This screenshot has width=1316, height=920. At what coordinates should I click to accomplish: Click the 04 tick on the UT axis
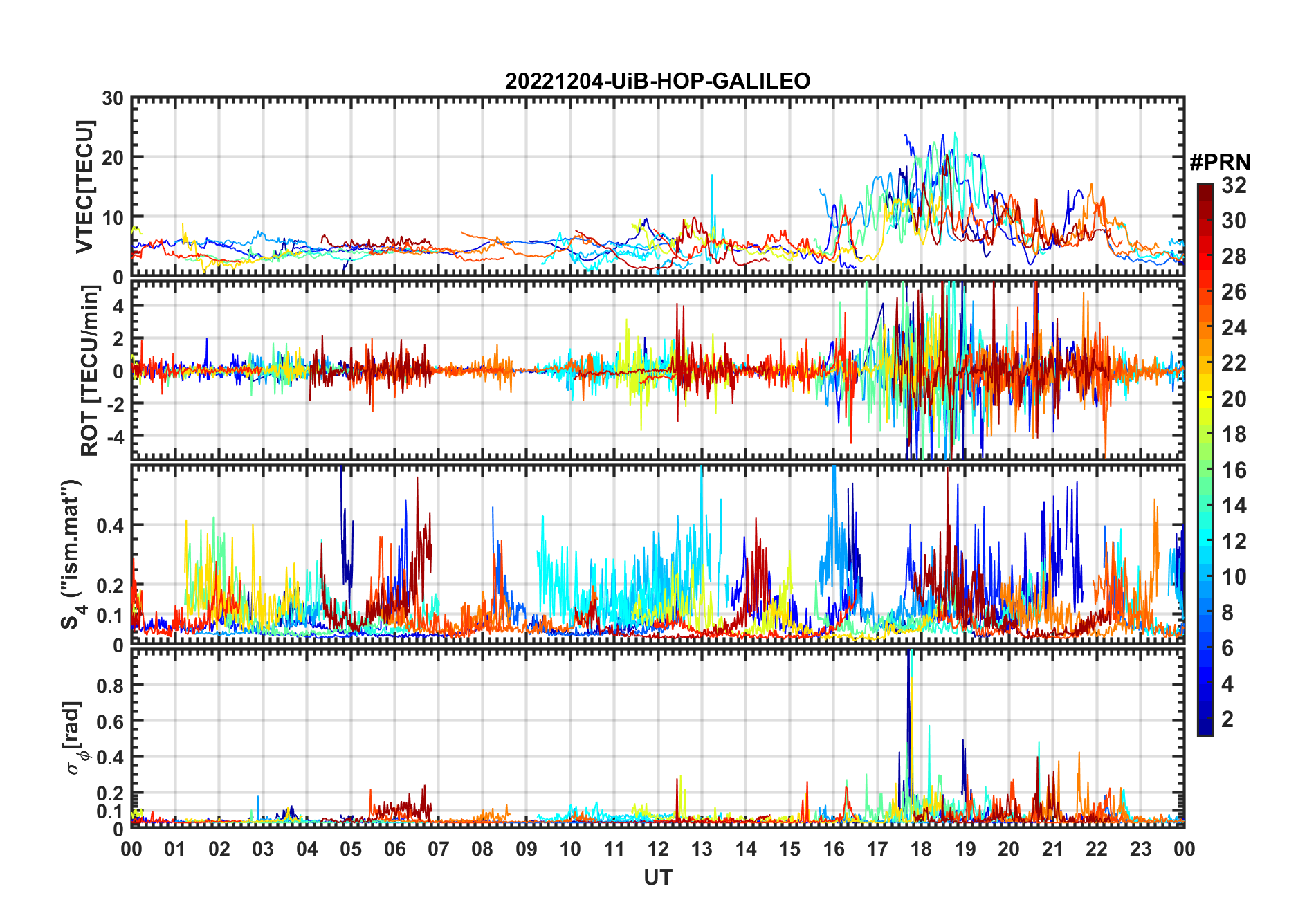click(x=307, y=849)
